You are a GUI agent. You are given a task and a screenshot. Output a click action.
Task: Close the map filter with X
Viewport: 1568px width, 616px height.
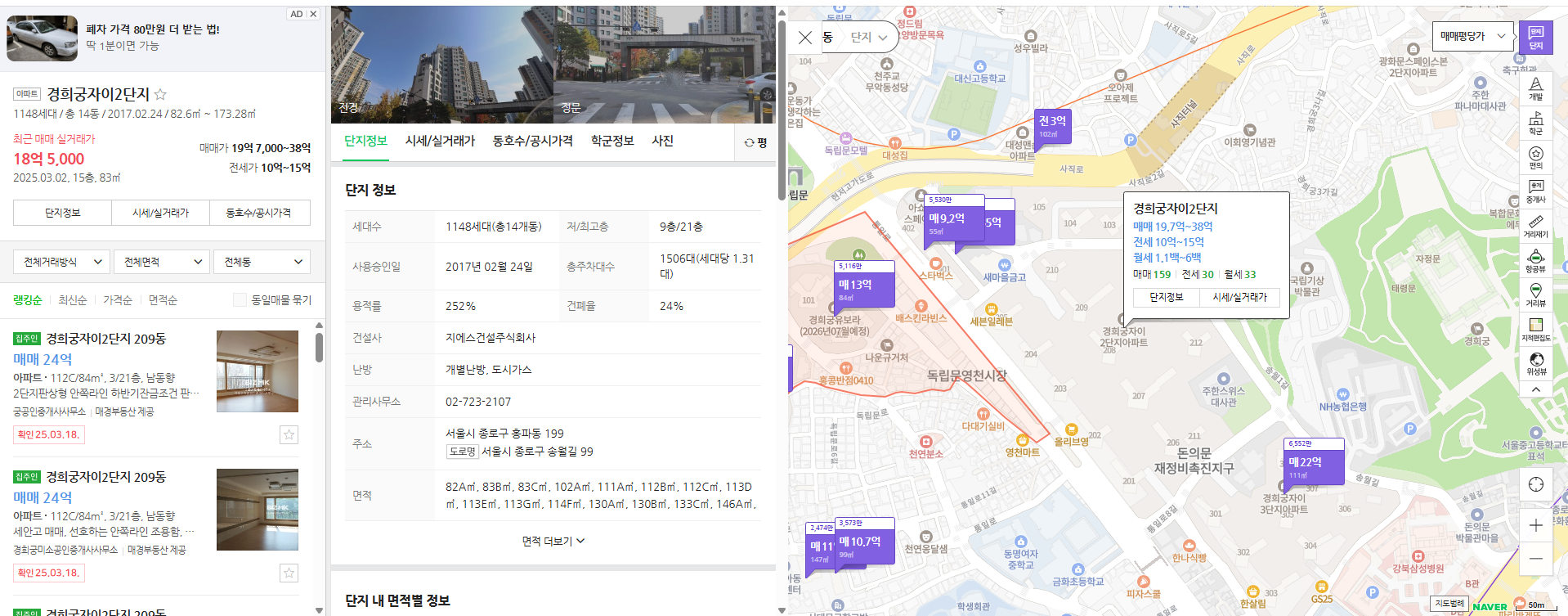(805, 37)
